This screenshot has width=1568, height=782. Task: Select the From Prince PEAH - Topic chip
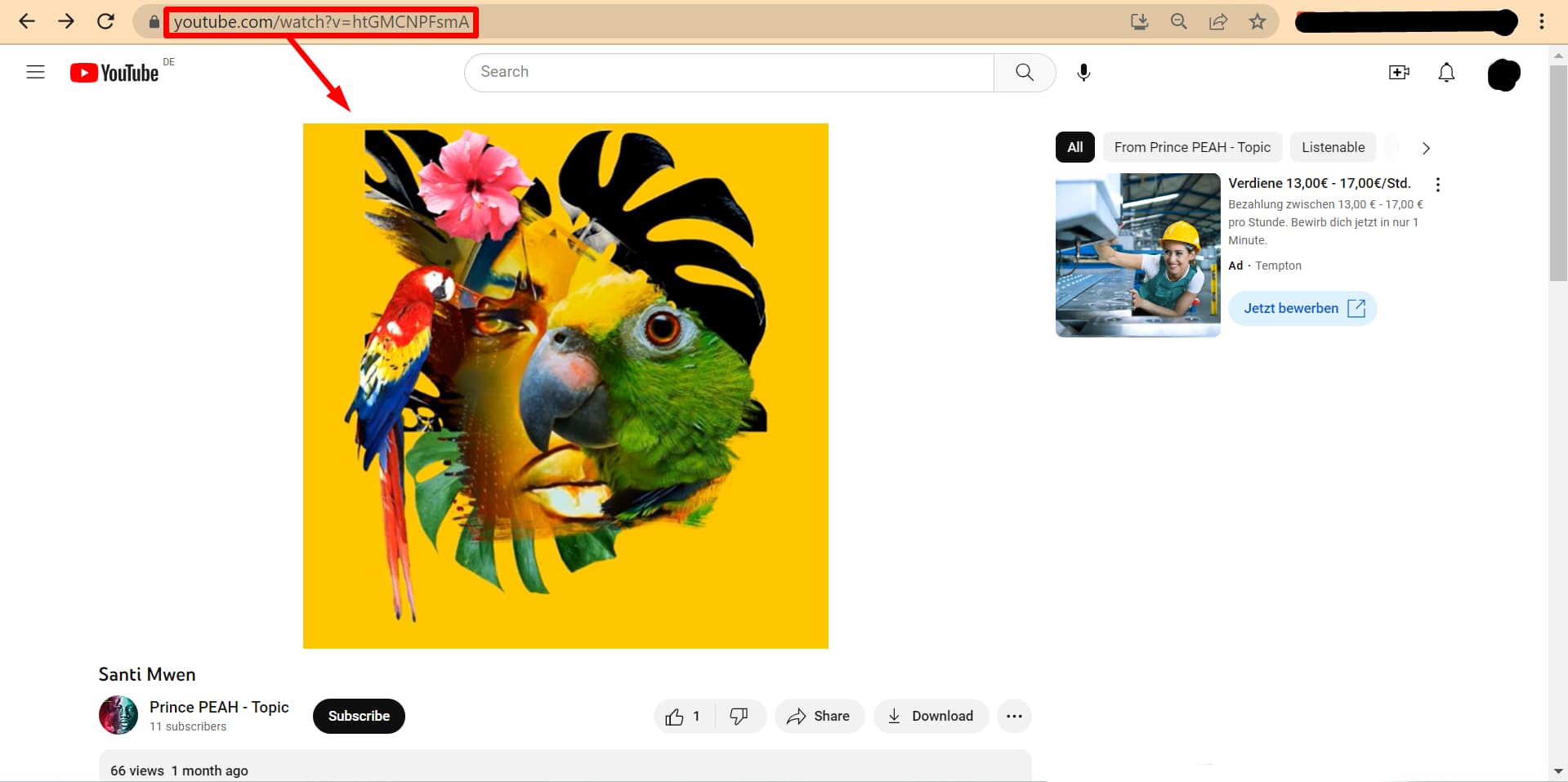pyautogui.click(x=1192, y=147)
